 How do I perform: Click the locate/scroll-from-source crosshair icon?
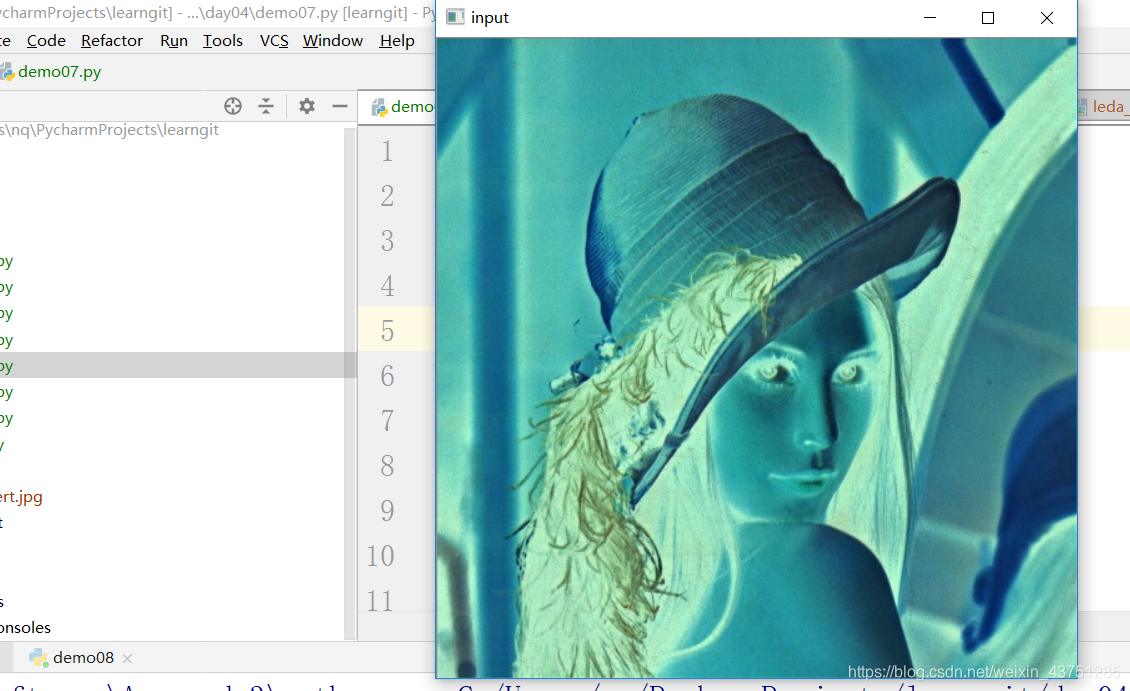[233, 107]
